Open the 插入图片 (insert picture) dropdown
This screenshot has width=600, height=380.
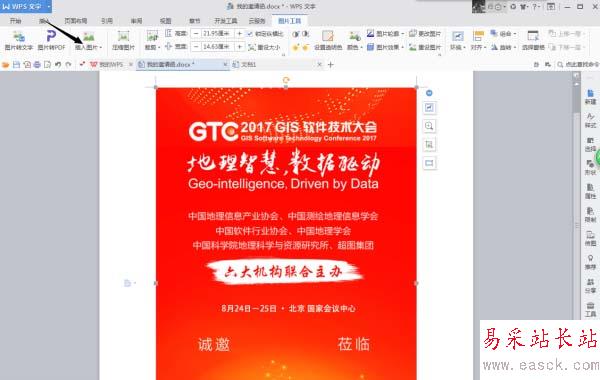coord(88,47)
